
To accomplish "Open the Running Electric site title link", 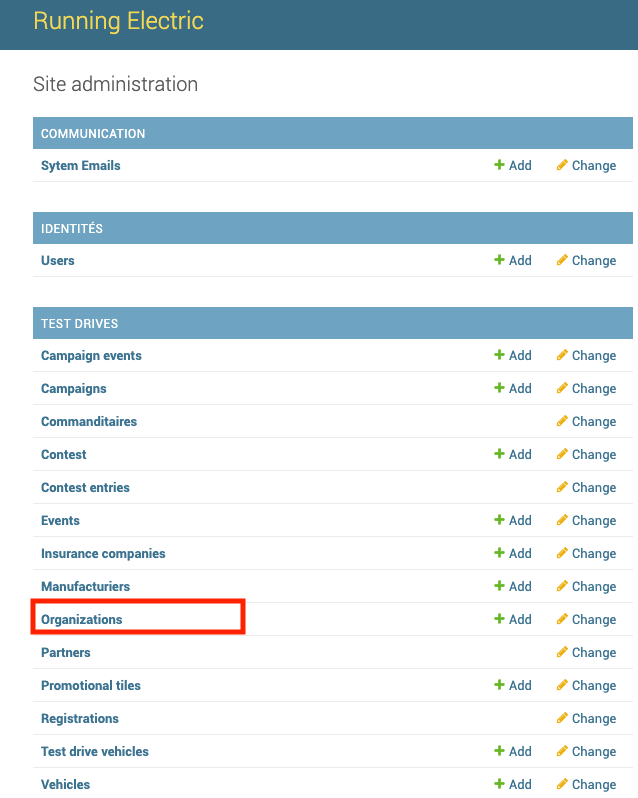I will coord(119,21).
